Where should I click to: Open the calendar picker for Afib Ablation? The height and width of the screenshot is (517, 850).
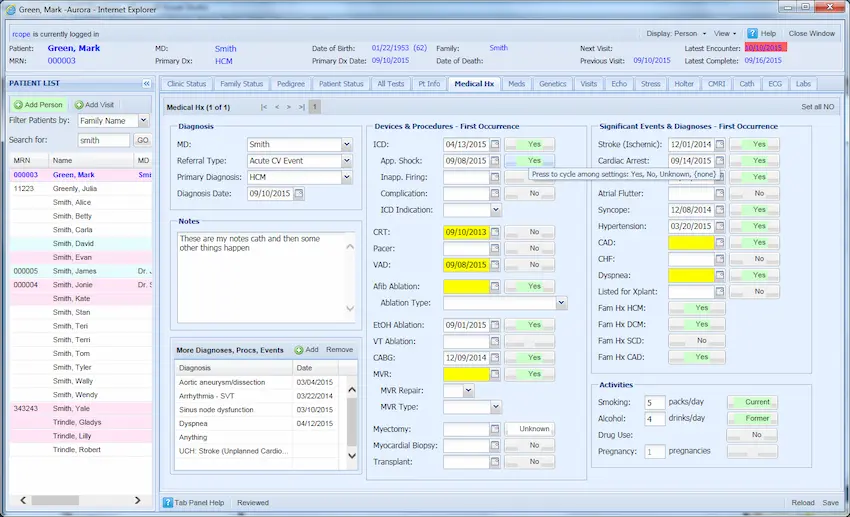pos(495,286)
